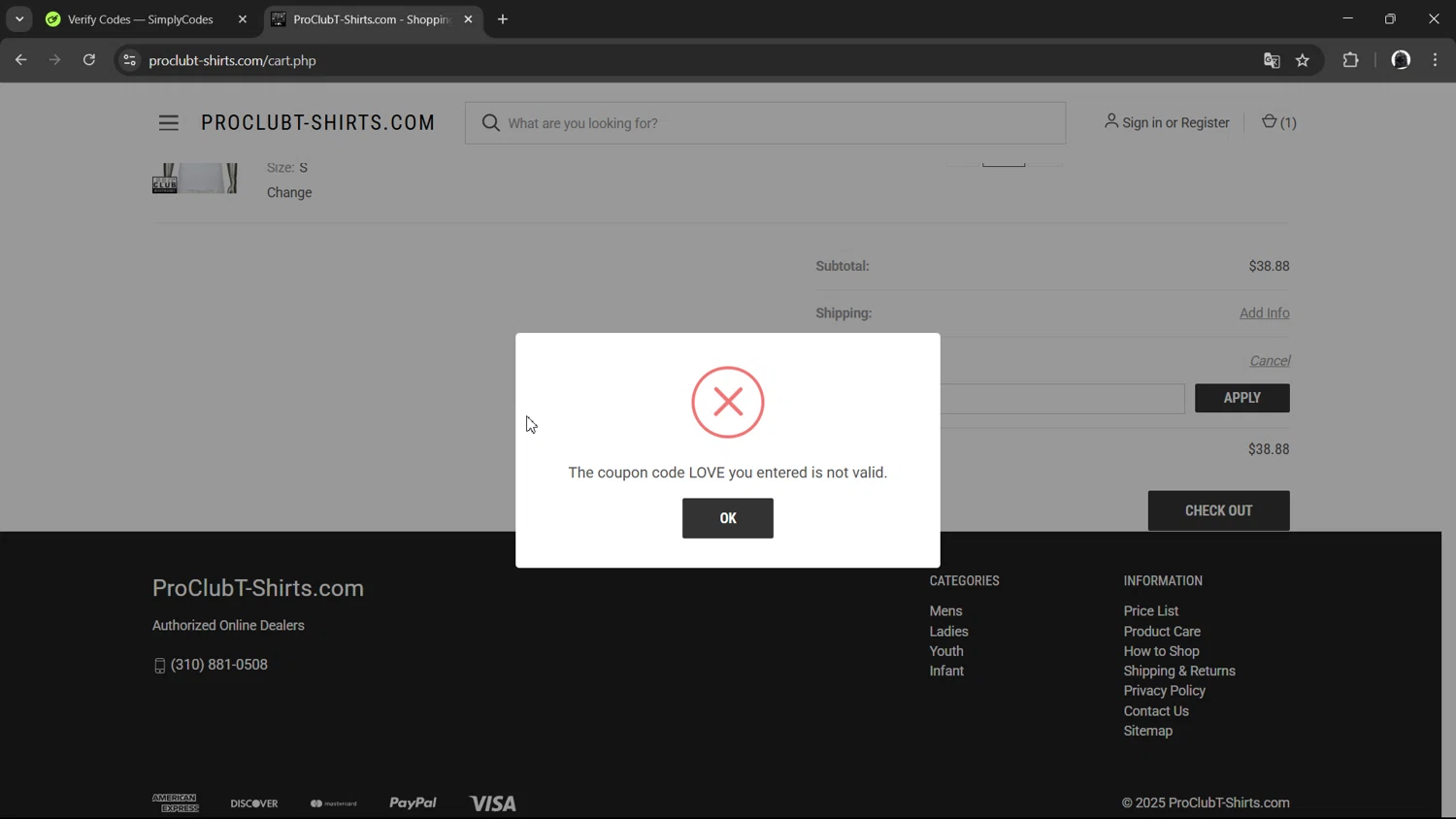Click the magnifier search icon

click(x=491, y=123)
